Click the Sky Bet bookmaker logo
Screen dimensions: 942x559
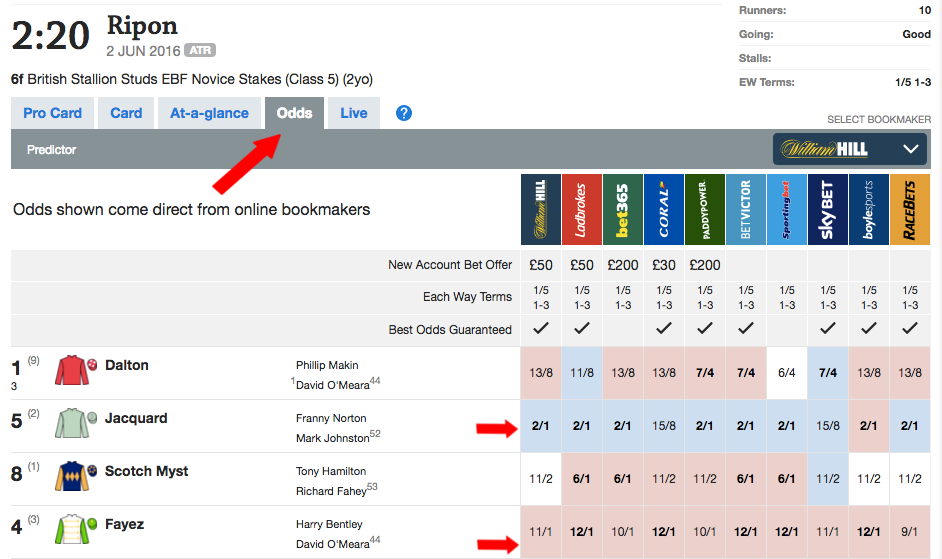pos(828,209)
